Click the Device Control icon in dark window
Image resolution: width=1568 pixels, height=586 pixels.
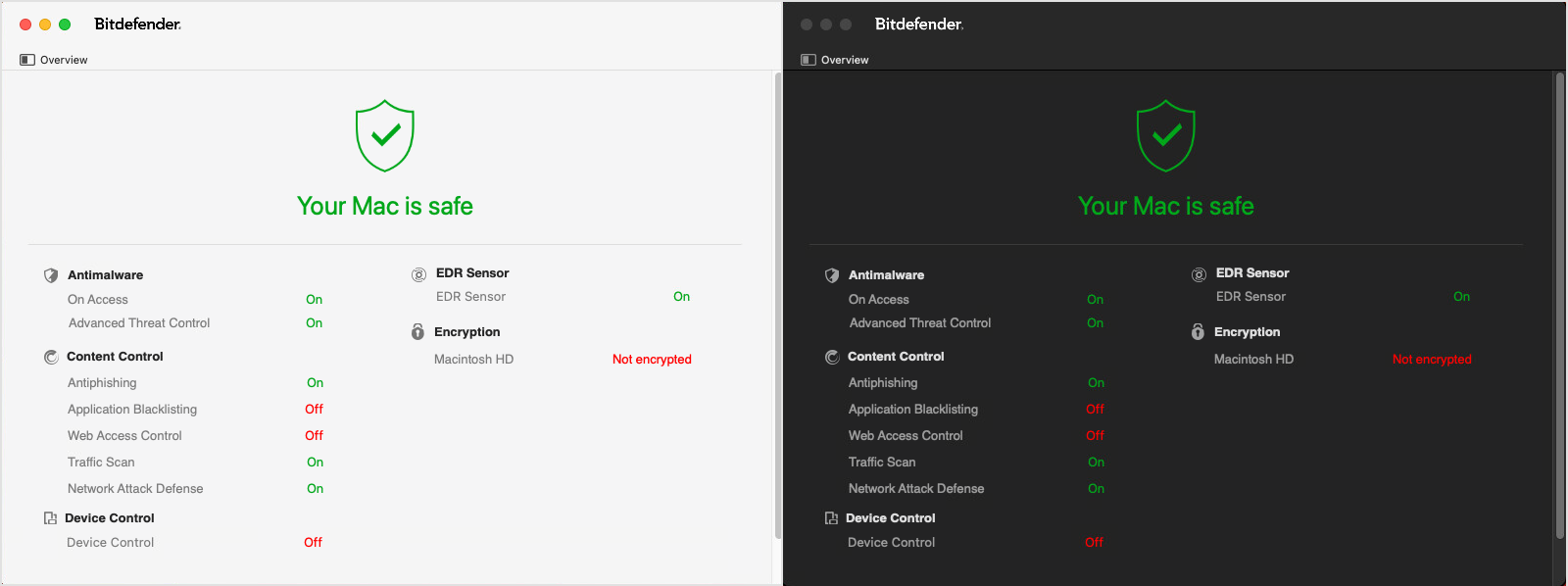[x=831, y=518]
